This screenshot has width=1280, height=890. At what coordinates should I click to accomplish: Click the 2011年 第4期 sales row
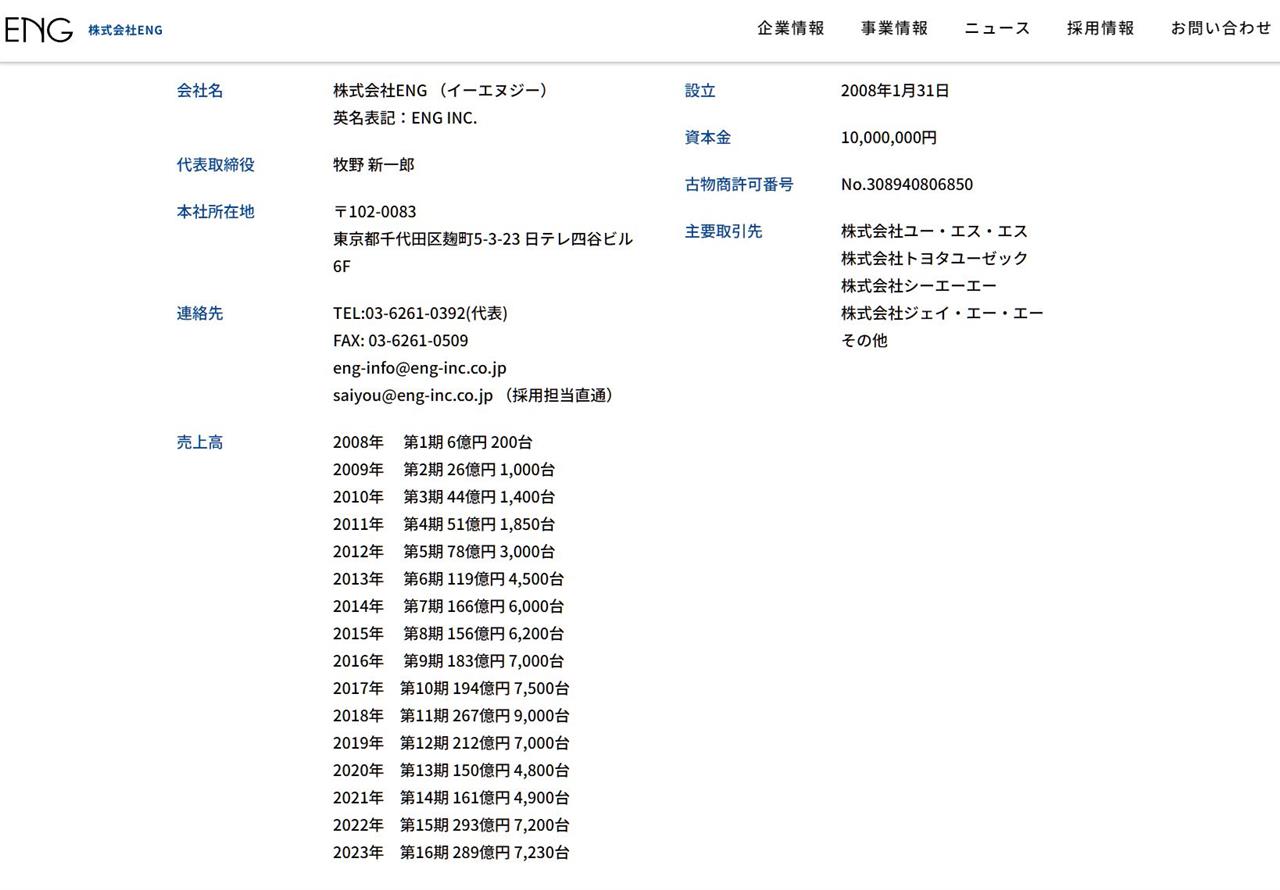click(x=444, y=524)
